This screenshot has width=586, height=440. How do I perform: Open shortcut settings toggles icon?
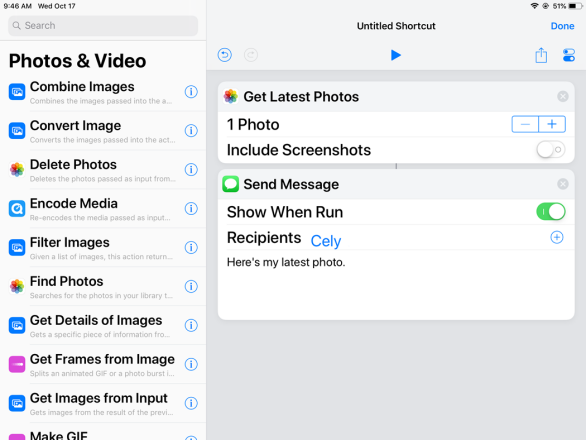568,55
